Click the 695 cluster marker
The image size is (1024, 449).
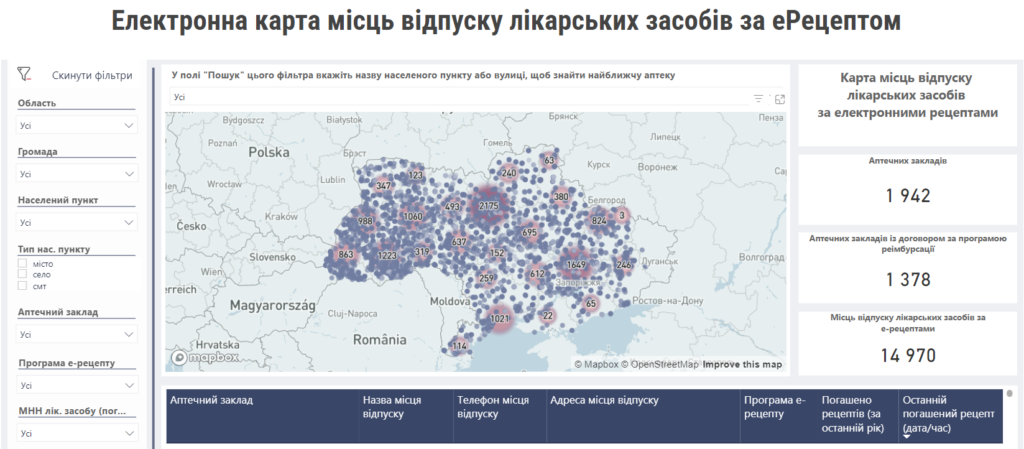[x=530, y=232]
